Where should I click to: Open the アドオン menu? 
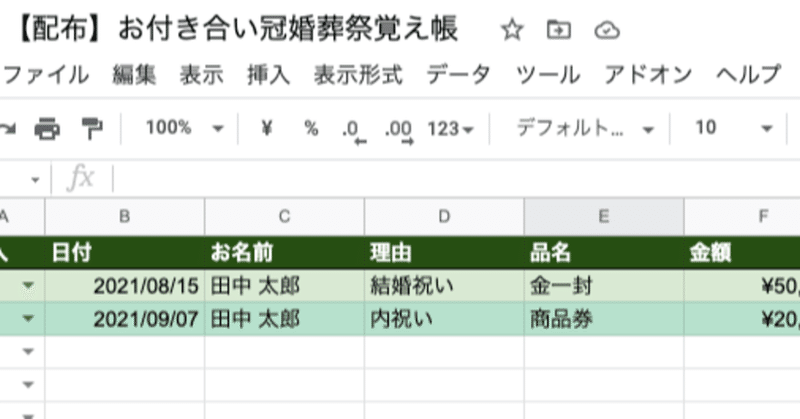click(648, 75)
